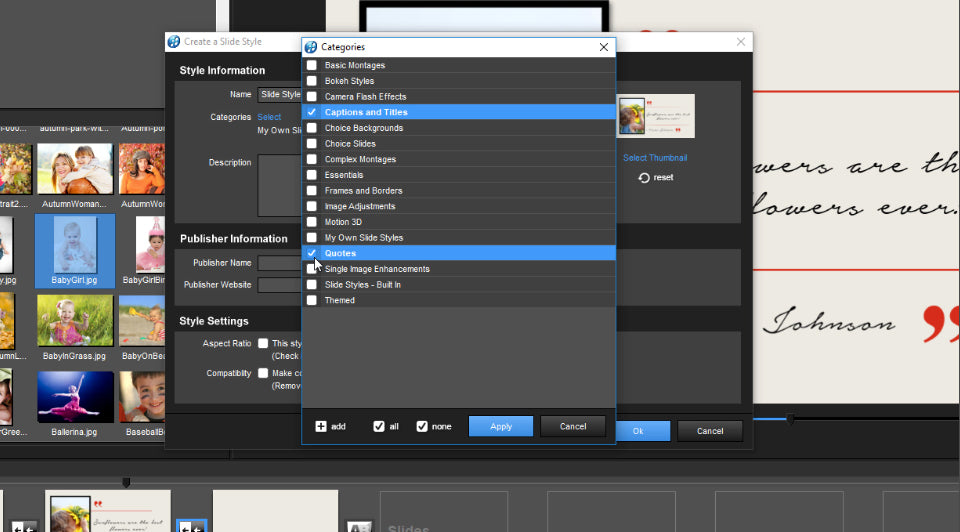Check My Own Slide Styles checkbox
This screenshot has width=960, height=532.
click(312, 238)
